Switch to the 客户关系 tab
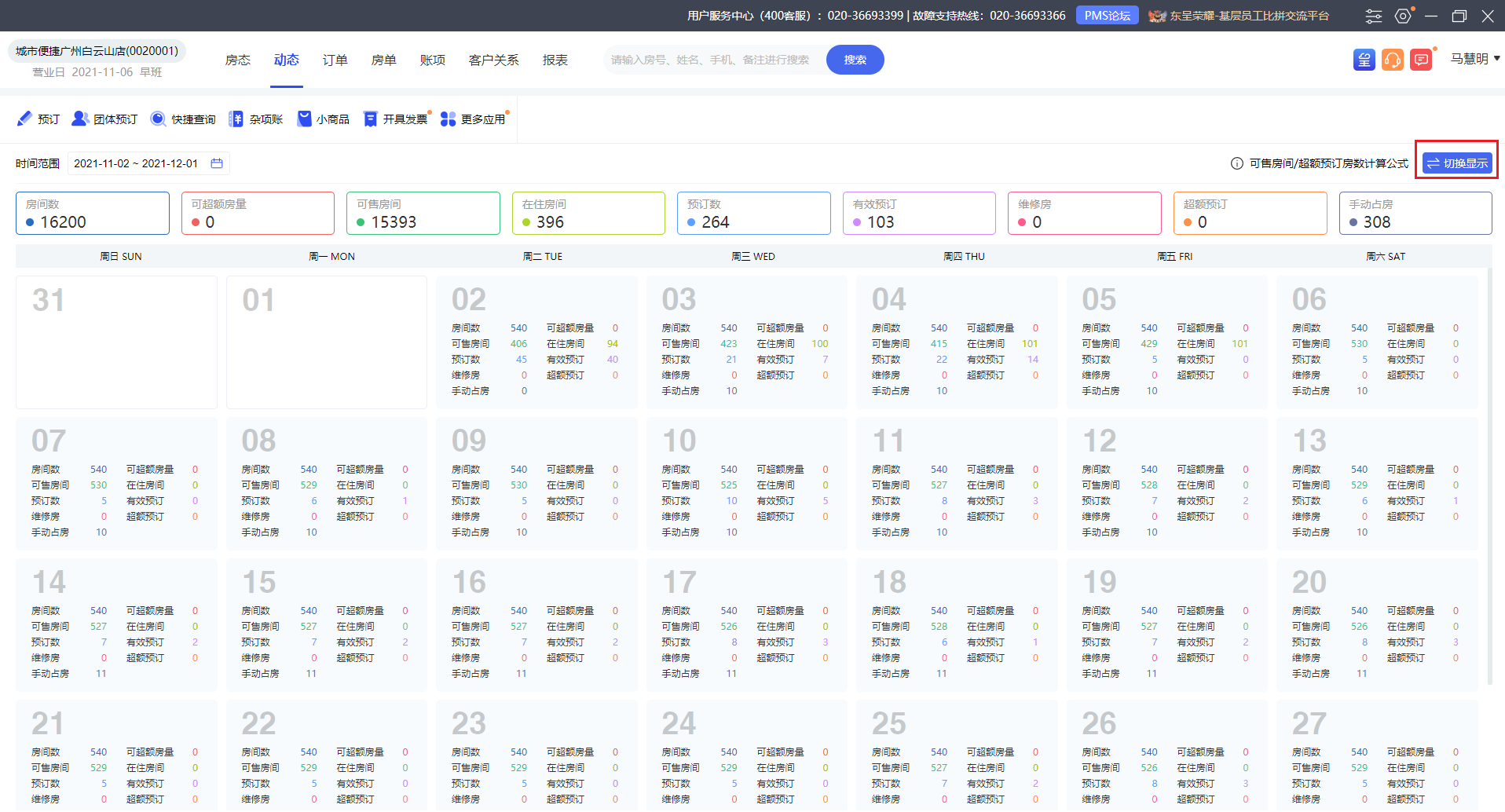 tap(494, 60)
